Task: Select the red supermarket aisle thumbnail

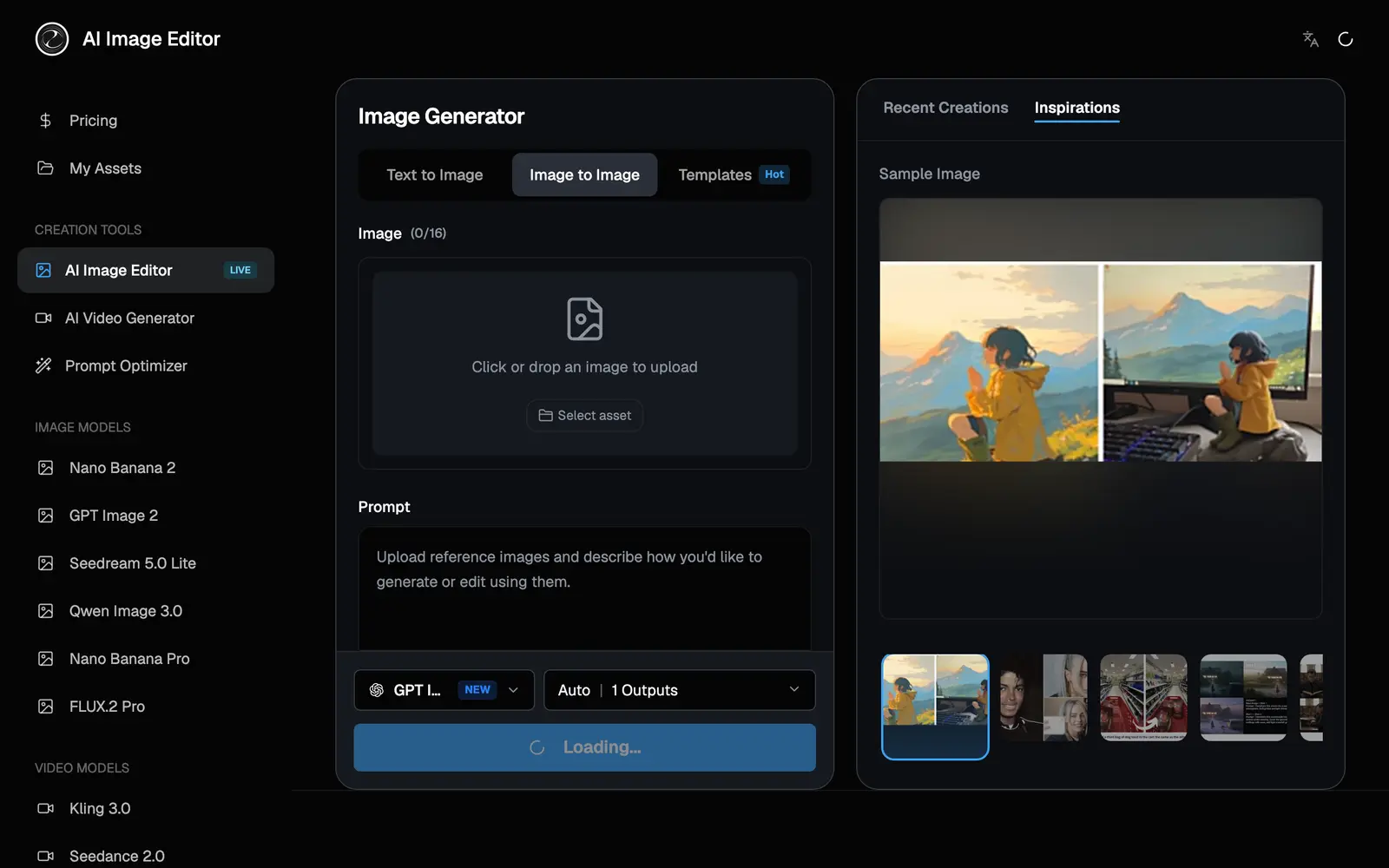Action: 1143,698
